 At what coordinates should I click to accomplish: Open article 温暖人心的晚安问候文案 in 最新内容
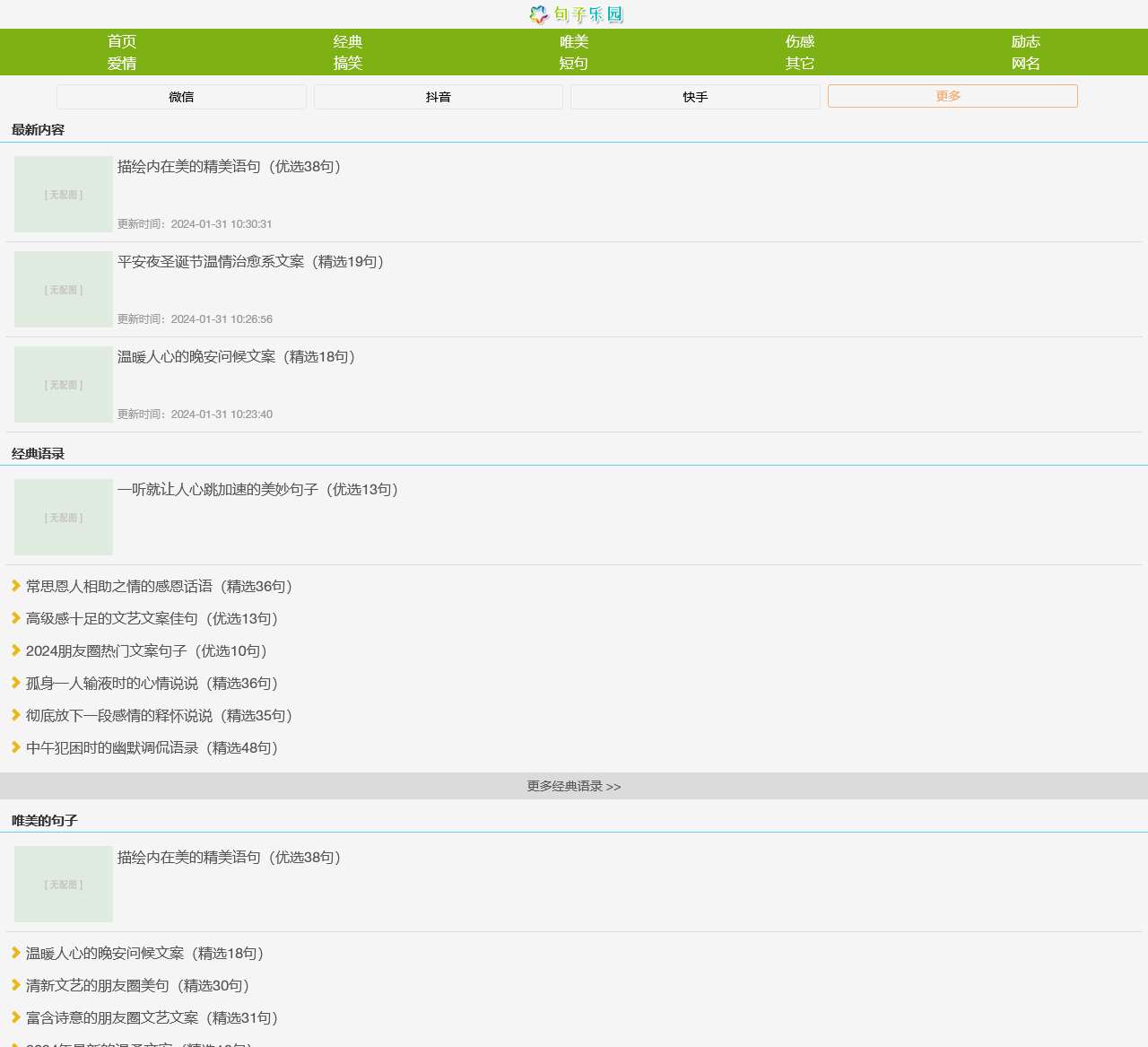(x=237, y=357)
